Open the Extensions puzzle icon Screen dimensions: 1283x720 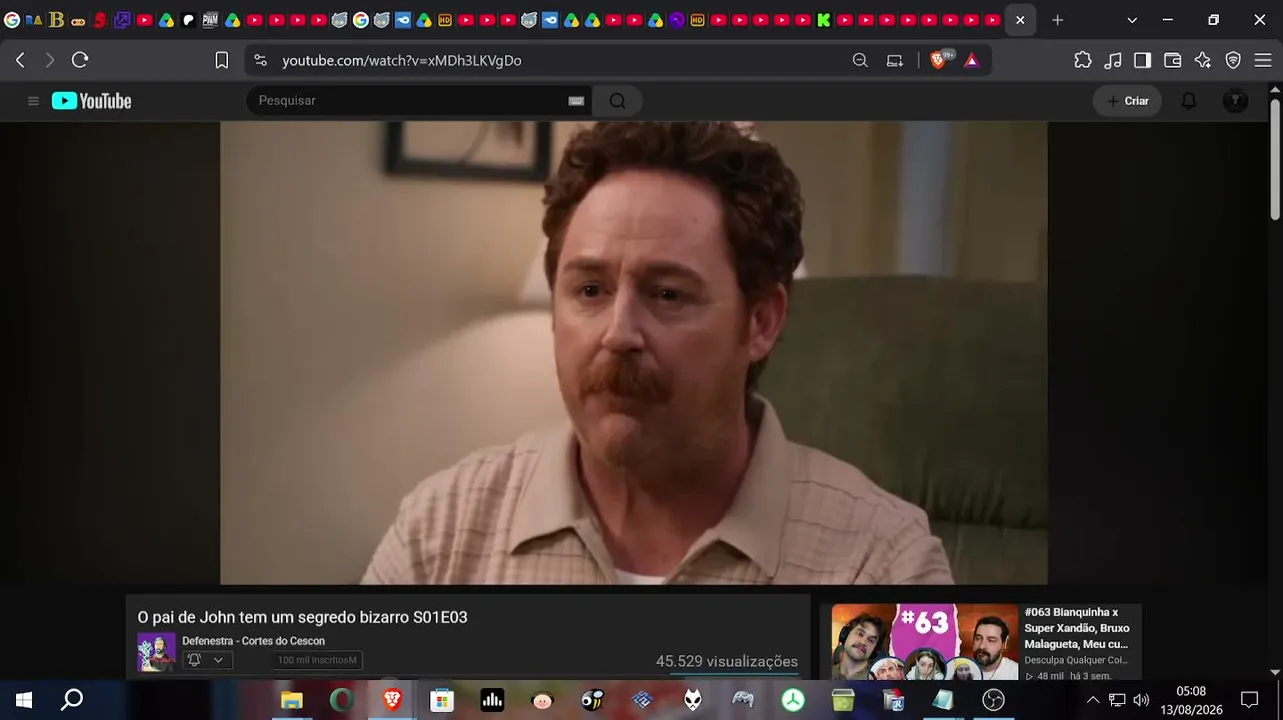(x=1083, y=60)
